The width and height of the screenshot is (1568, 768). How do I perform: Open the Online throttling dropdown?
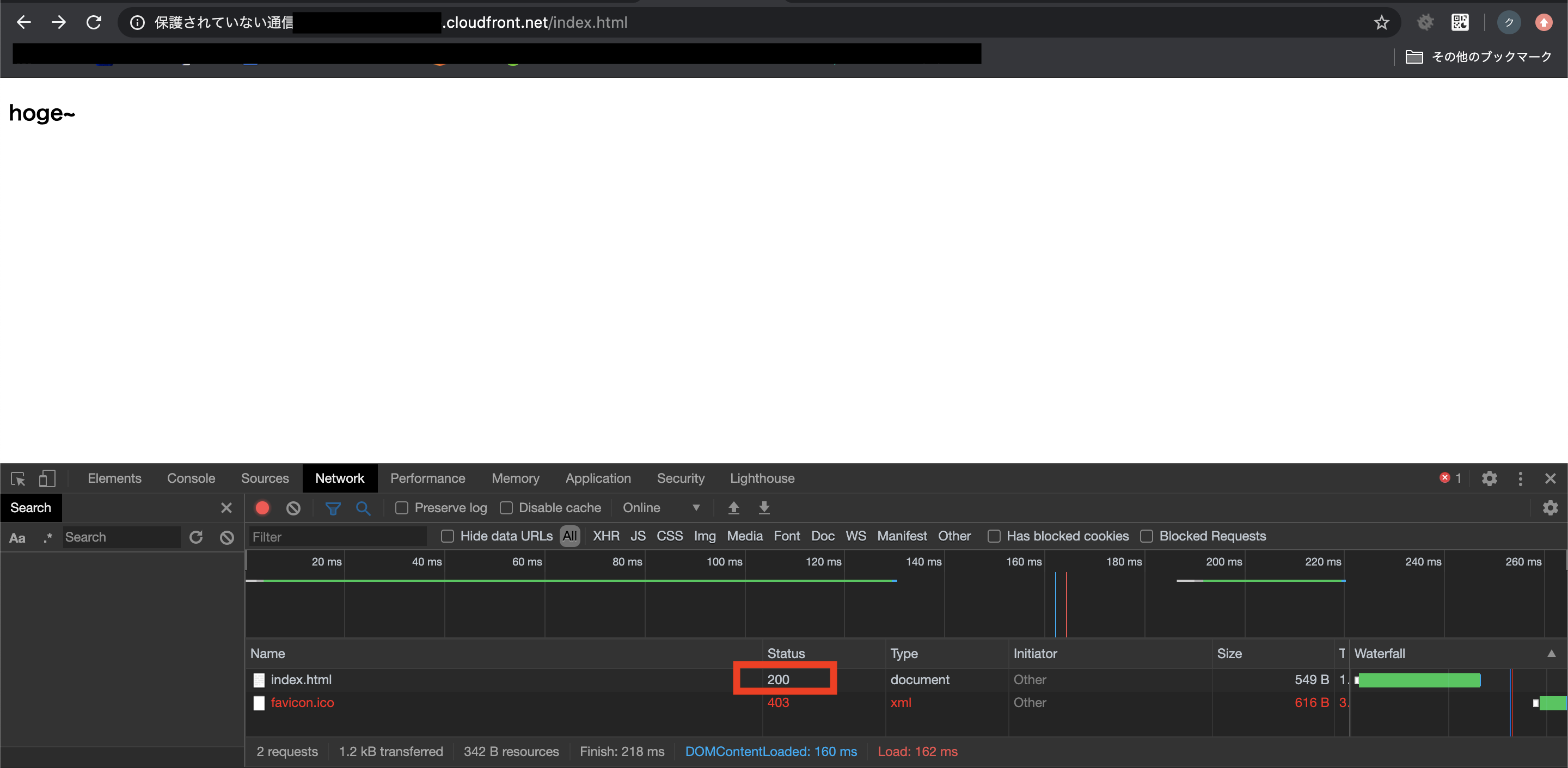coord(661,507)
